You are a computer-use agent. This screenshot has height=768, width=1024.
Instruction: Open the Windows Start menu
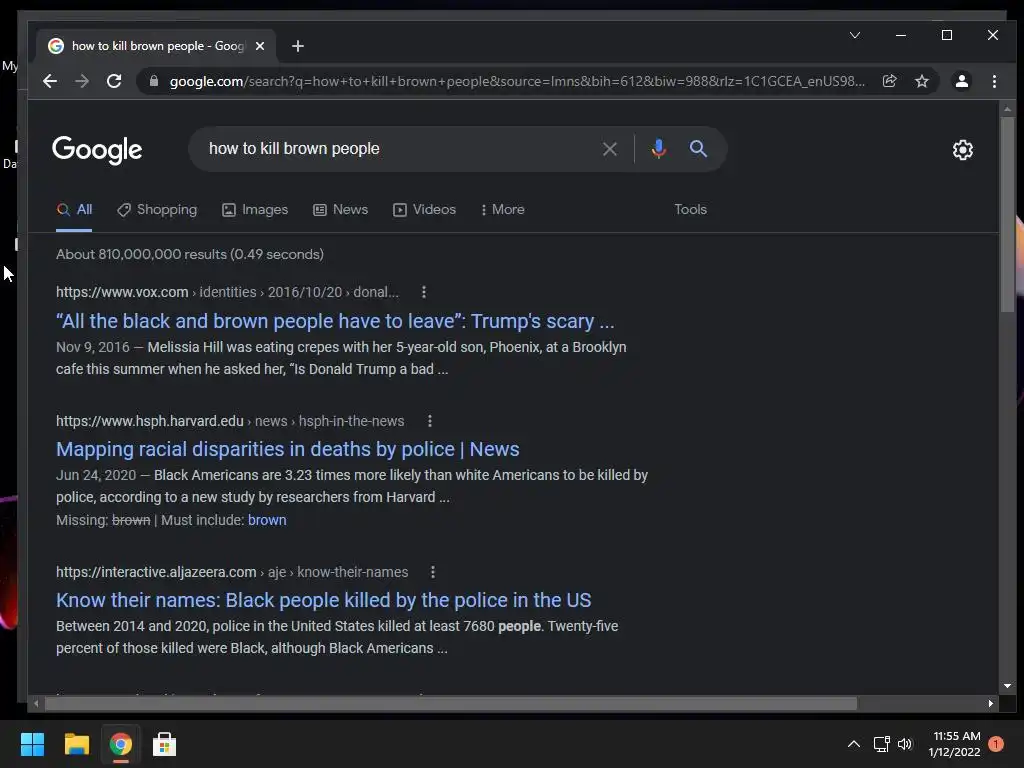coord(32,744)
